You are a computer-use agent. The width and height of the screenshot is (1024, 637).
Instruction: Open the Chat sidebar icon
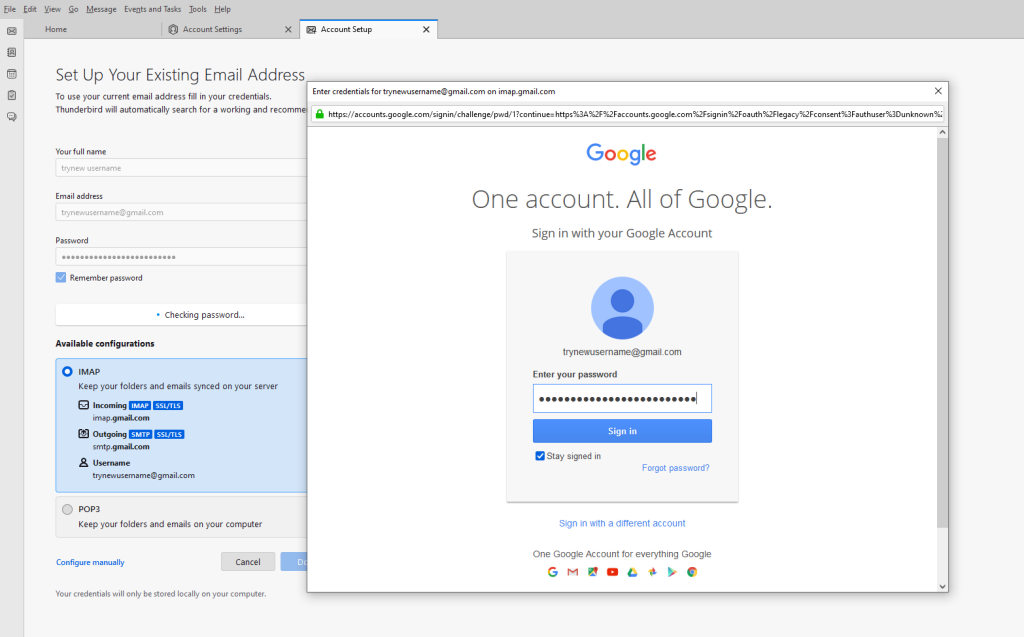[x=12, y=117]
